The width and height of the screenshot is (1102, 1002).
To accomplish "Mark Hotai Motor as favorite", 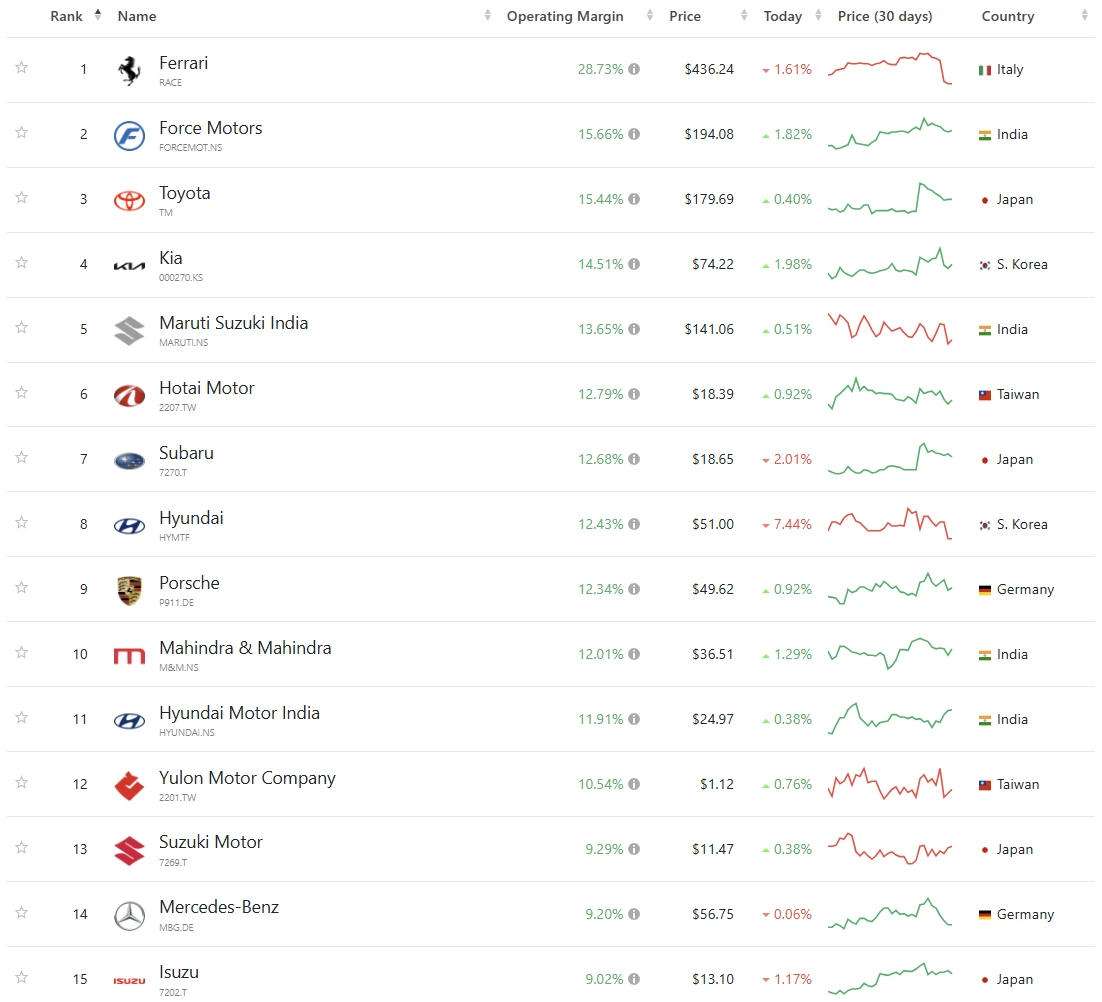I will pyautogui.click(x=22, y=392).
